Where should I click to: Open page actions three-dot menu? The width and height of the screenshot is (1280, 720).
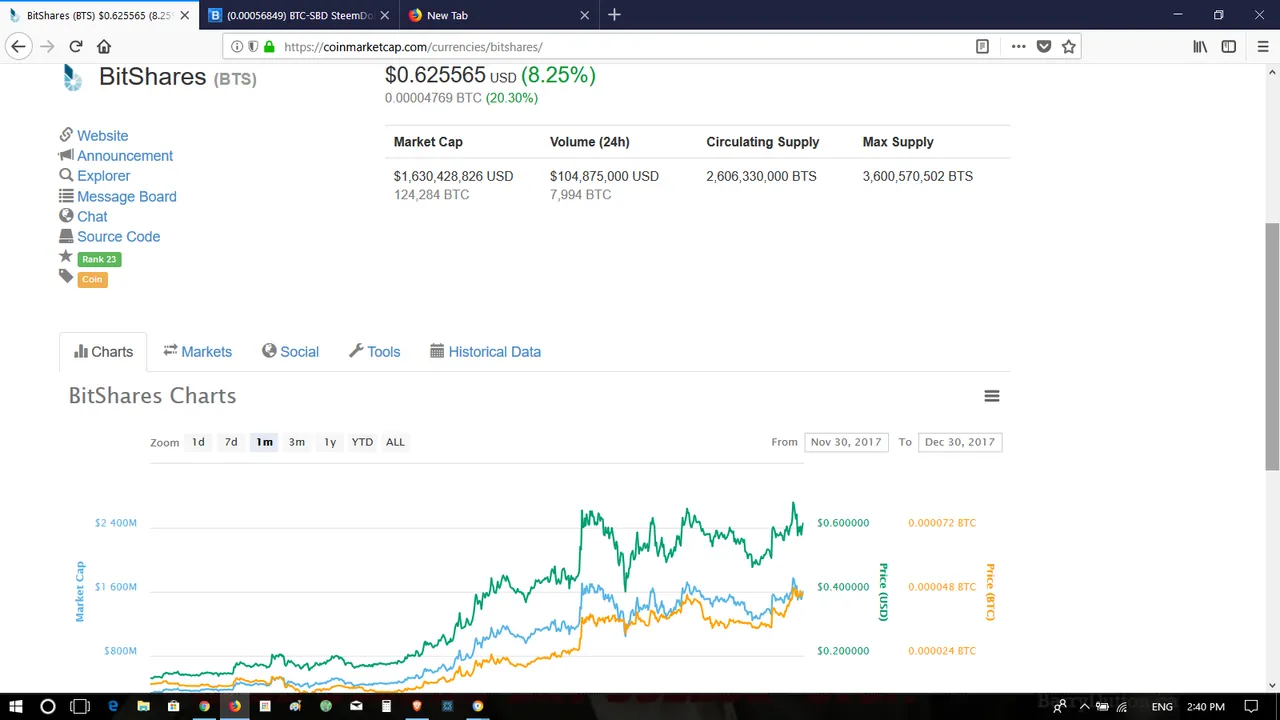(x=1018, y=46)
